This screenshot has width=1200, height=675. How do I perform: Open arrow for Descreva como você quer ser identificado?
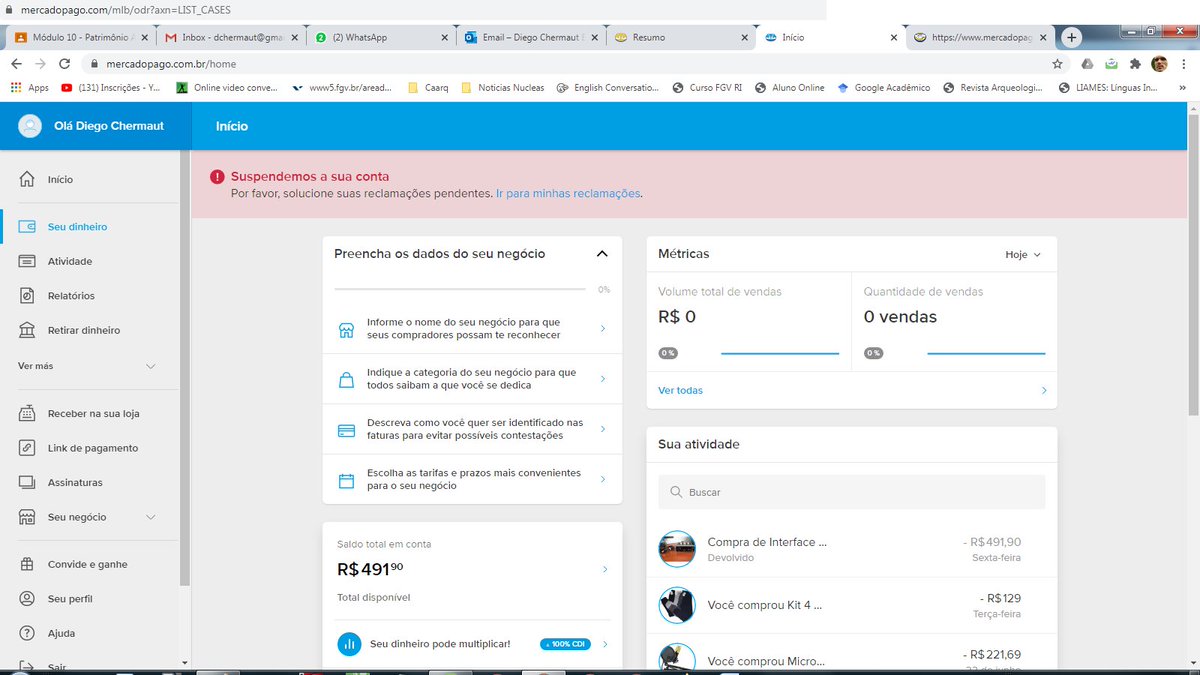click(x=603, y=429)
